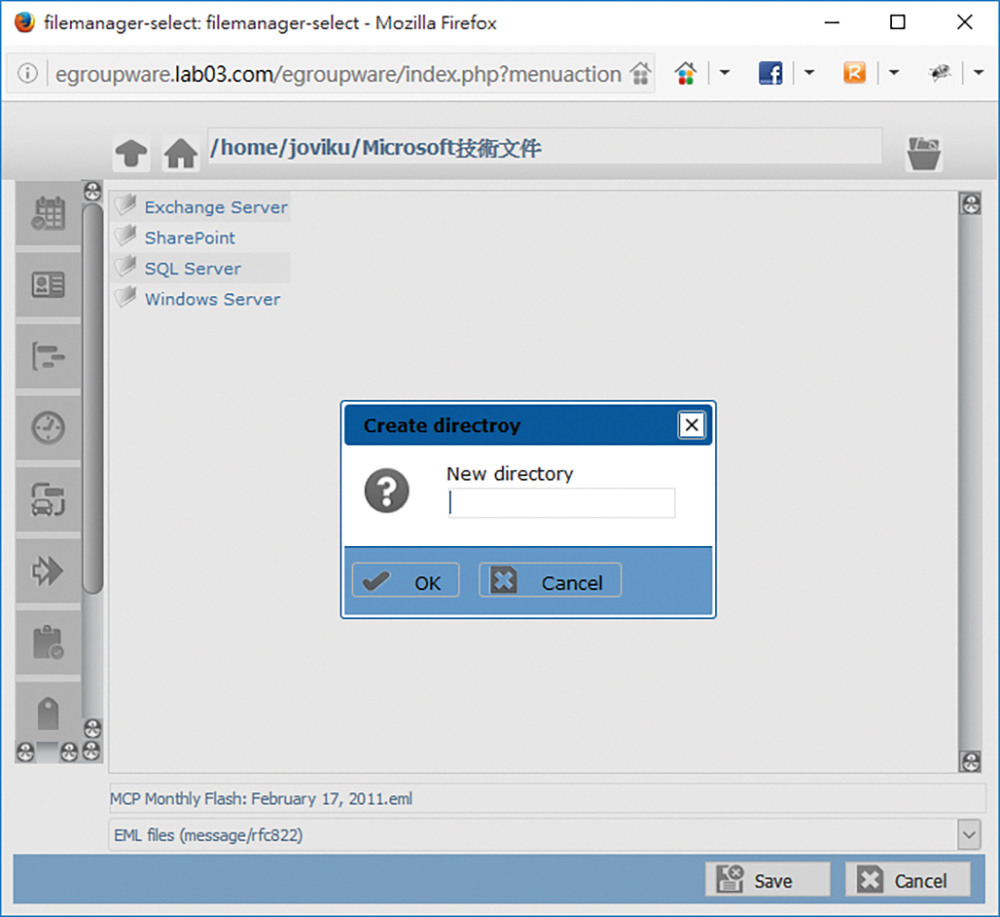Image resolution: width=1000 pixels, height=917 pixels.
Task: Click the New directory input field
Action: 561,503
